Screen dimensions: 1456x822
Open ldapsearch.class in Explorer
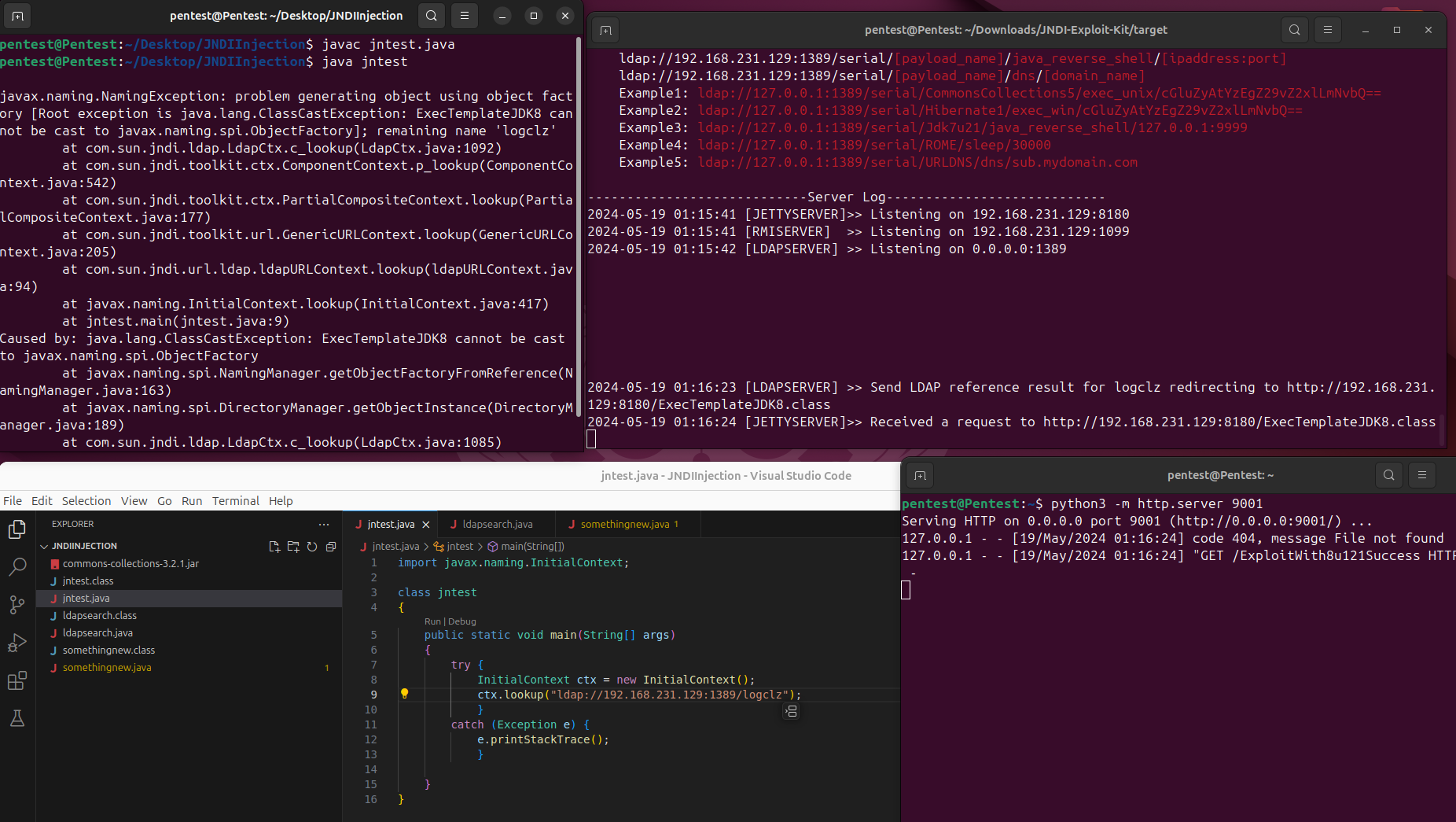tap(189, 616)
